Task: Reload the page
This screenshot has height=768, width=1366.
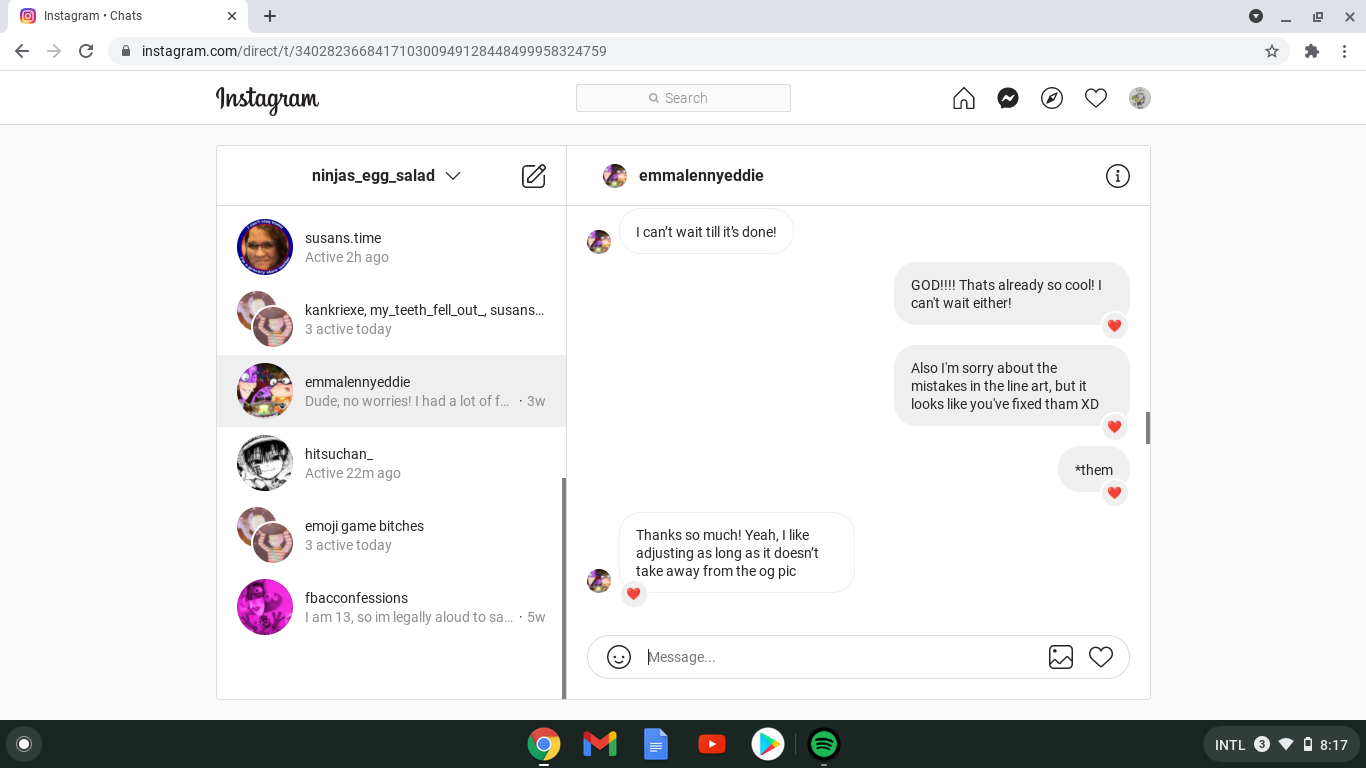Action: coord(86,51)
